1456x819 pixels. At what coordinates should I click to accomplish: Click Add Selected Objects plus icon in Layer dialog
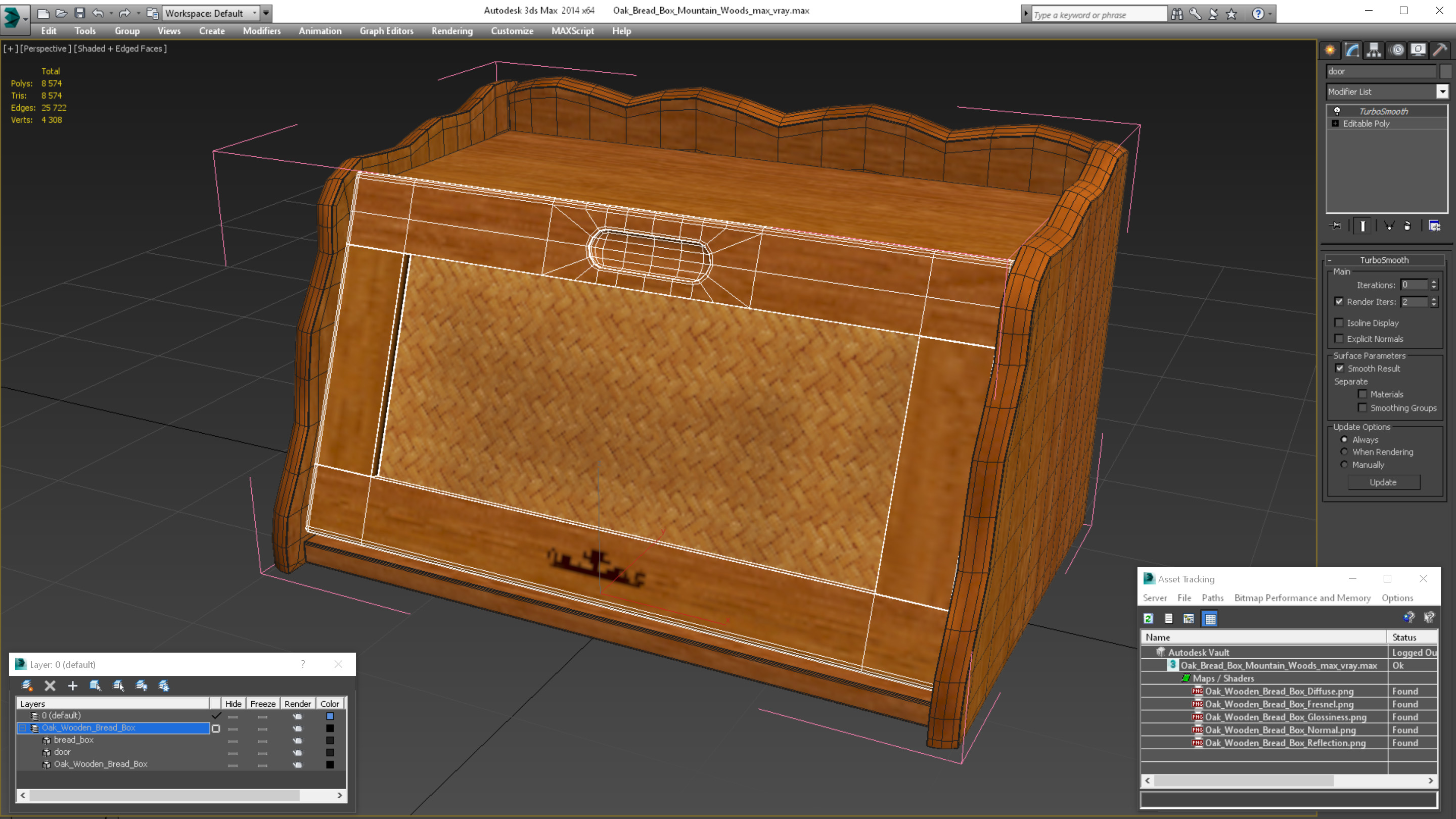tap(72, 686)
